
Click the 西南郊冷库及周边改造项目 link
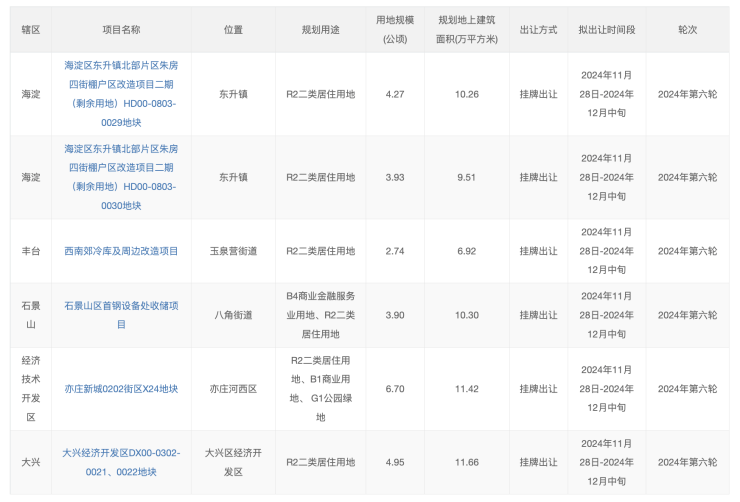pos(121,251)
